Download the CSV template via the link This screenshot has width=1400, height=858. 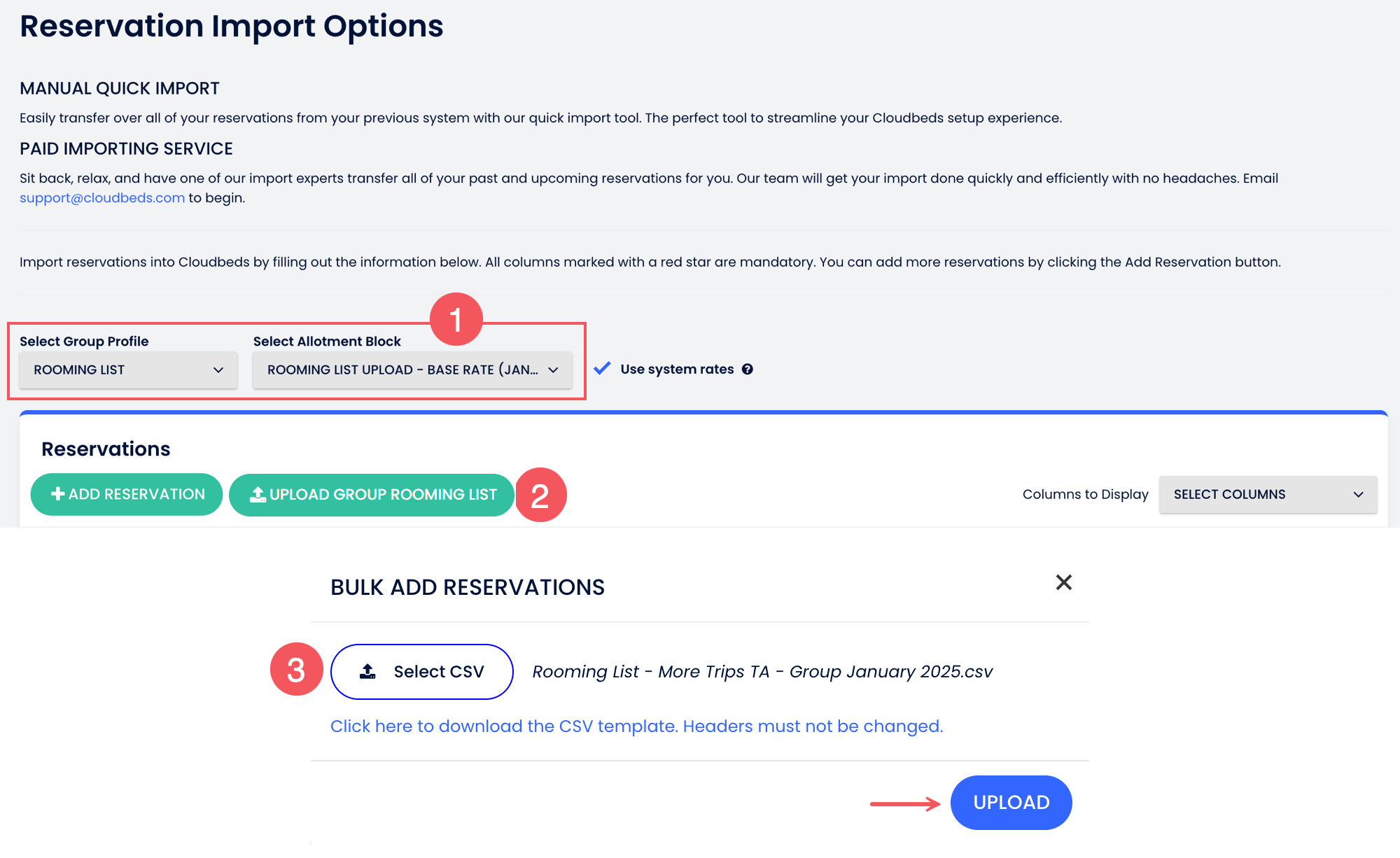636,726
